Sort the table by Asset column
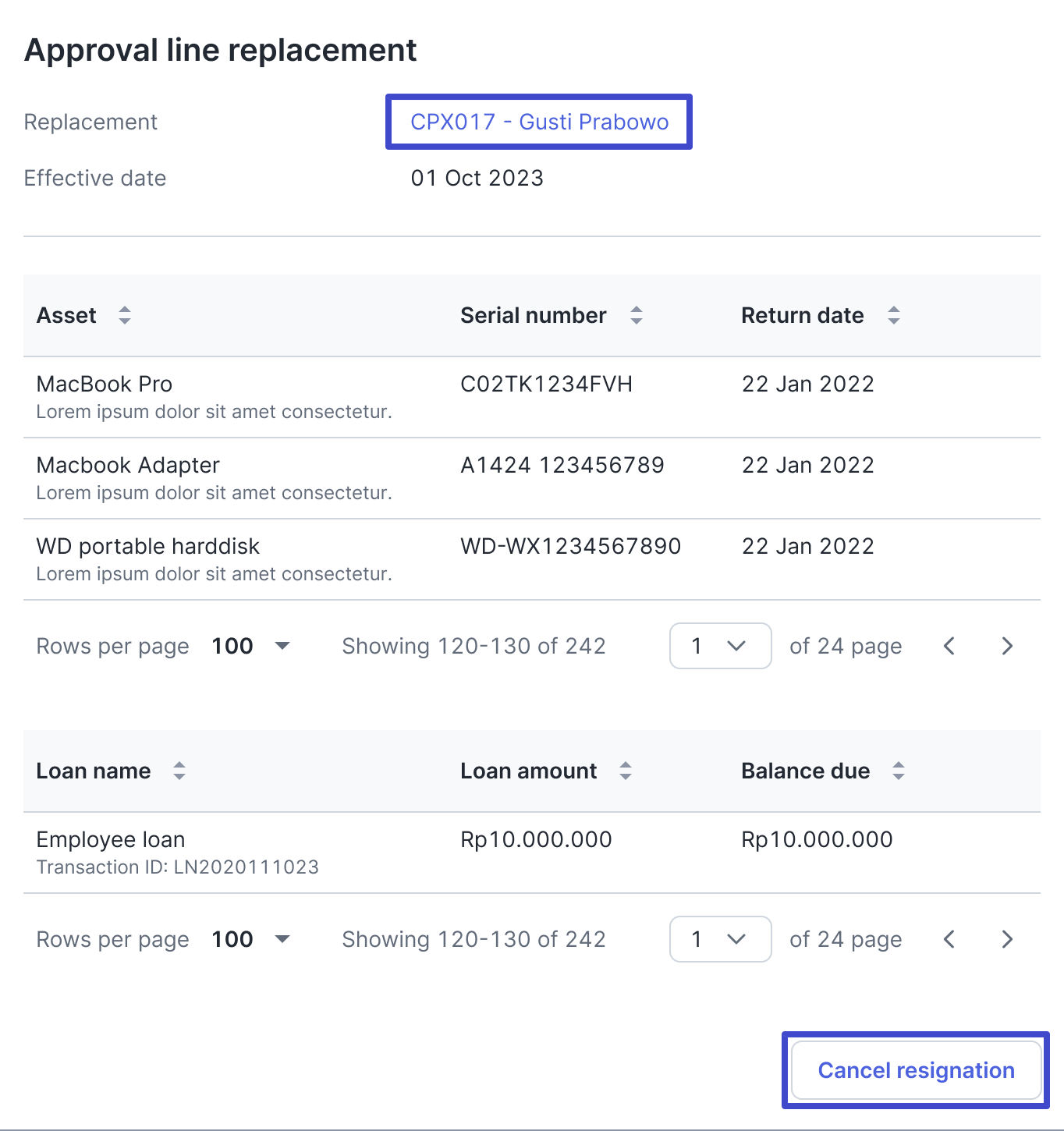 [x=124, y=315]
